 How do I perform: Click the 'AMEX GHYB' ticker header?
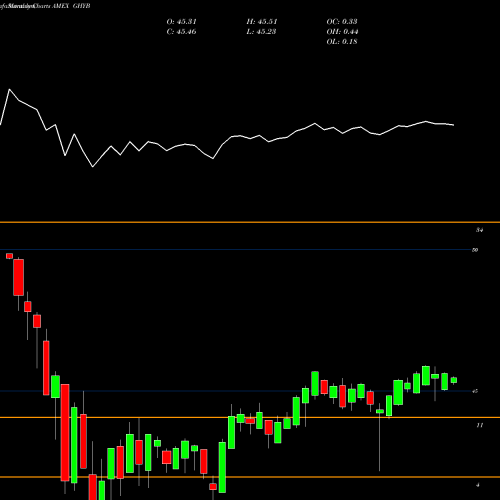(x=71, y=6)
